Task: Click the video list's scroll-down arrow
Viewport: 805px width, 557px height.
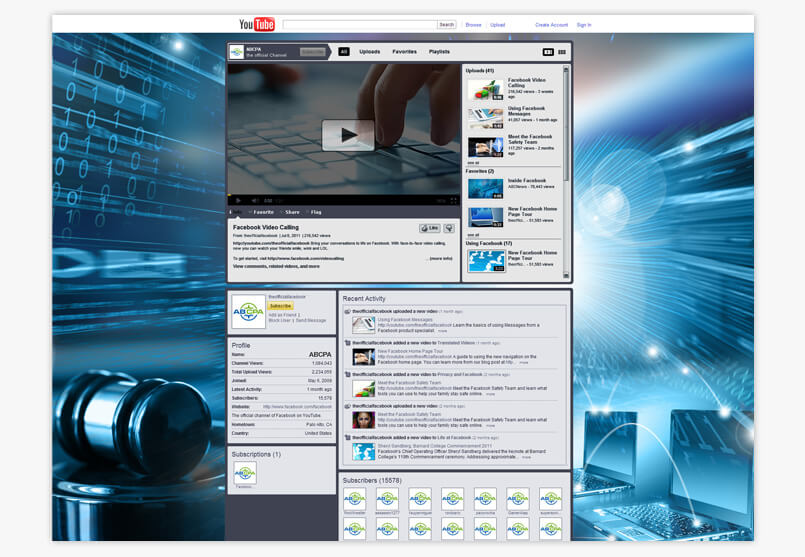Action: coord(566,276)
